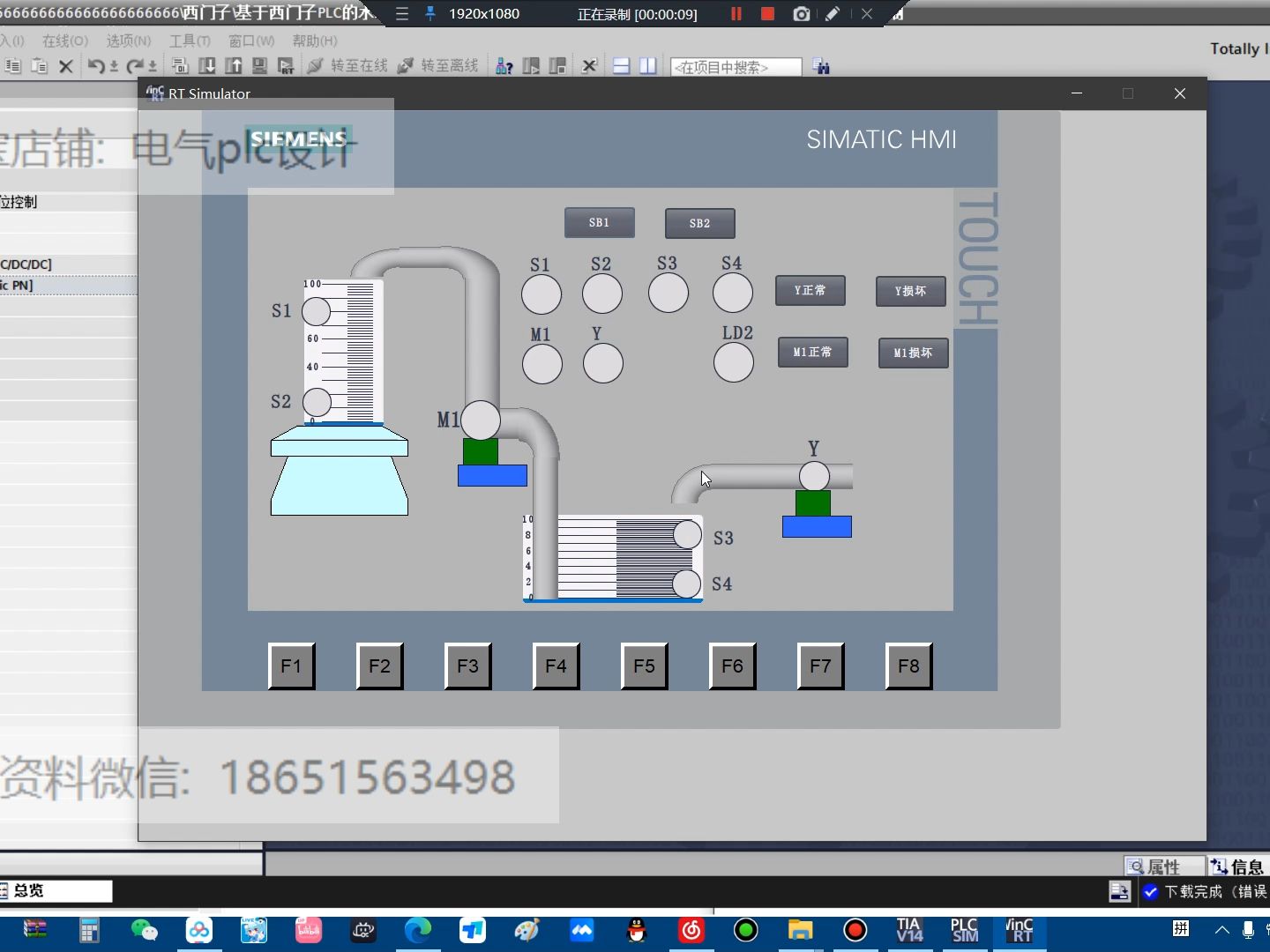
Task: Open the 属性 properties tab
Action: click(1163, 866)
